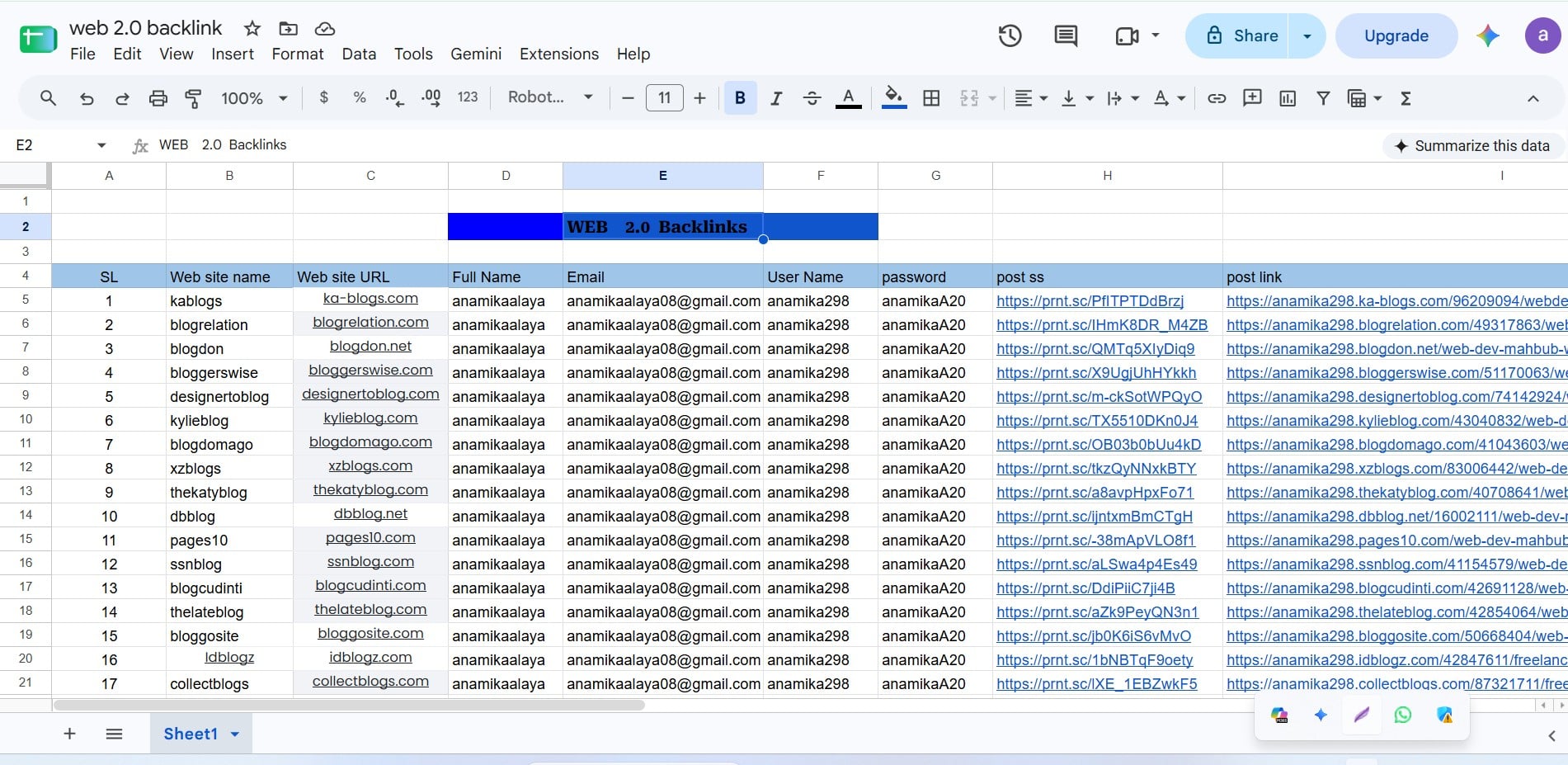Image resolution: width=1568 pixels, height=765 pixels.
Task: Click the Upgrade button
Action: [x=1396, y=35]
